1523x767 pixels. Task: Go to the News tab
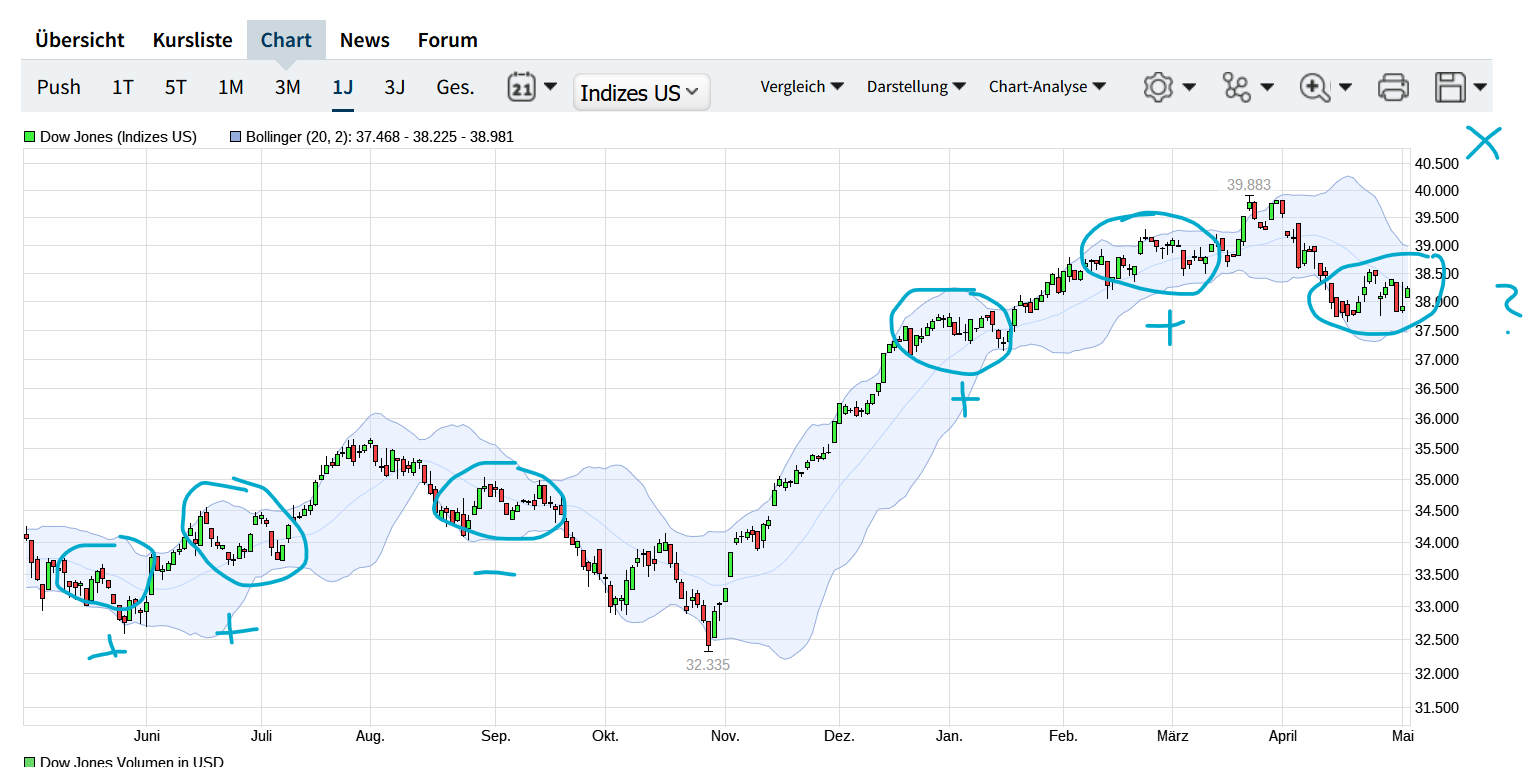tap(365, 40)
